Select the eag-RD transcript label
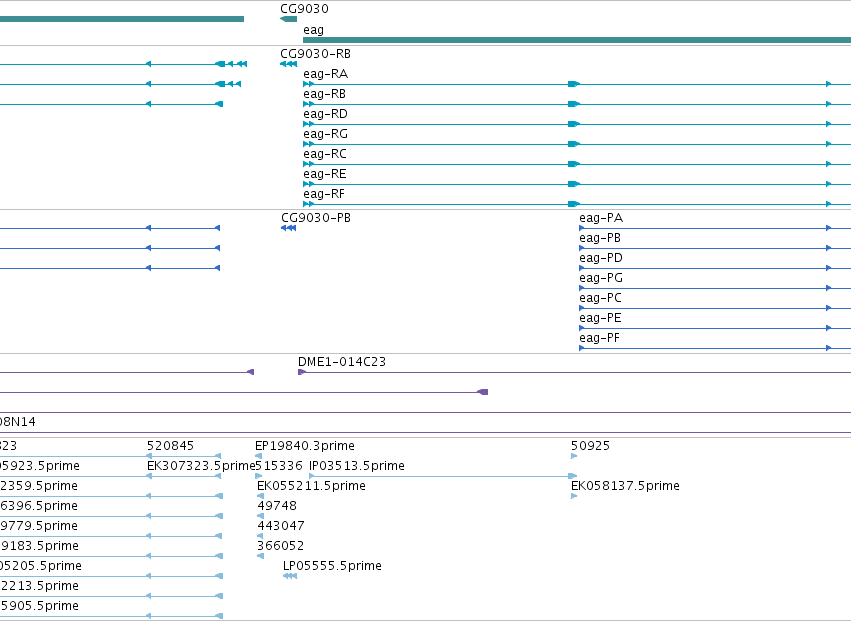Screen dimensions: 851x621 coord(325,114)
